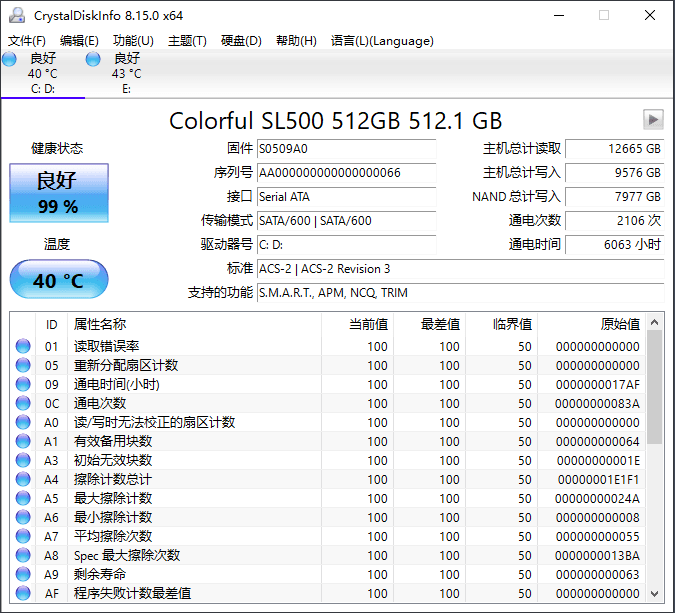Click the standard field ACS-2 | ACS-2 Revision 3
This screenshot has height=613, width=675.
point(461,269)
